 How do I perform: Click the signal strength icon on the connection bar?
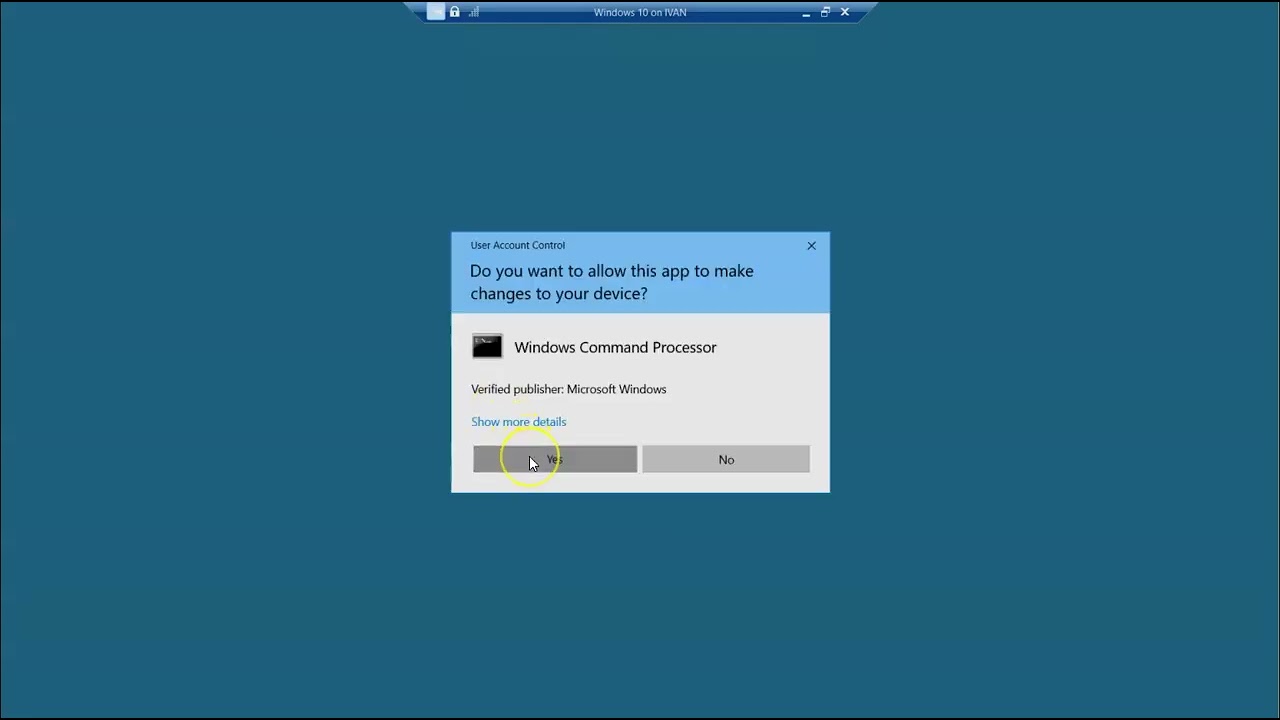[x=474, y=12]
